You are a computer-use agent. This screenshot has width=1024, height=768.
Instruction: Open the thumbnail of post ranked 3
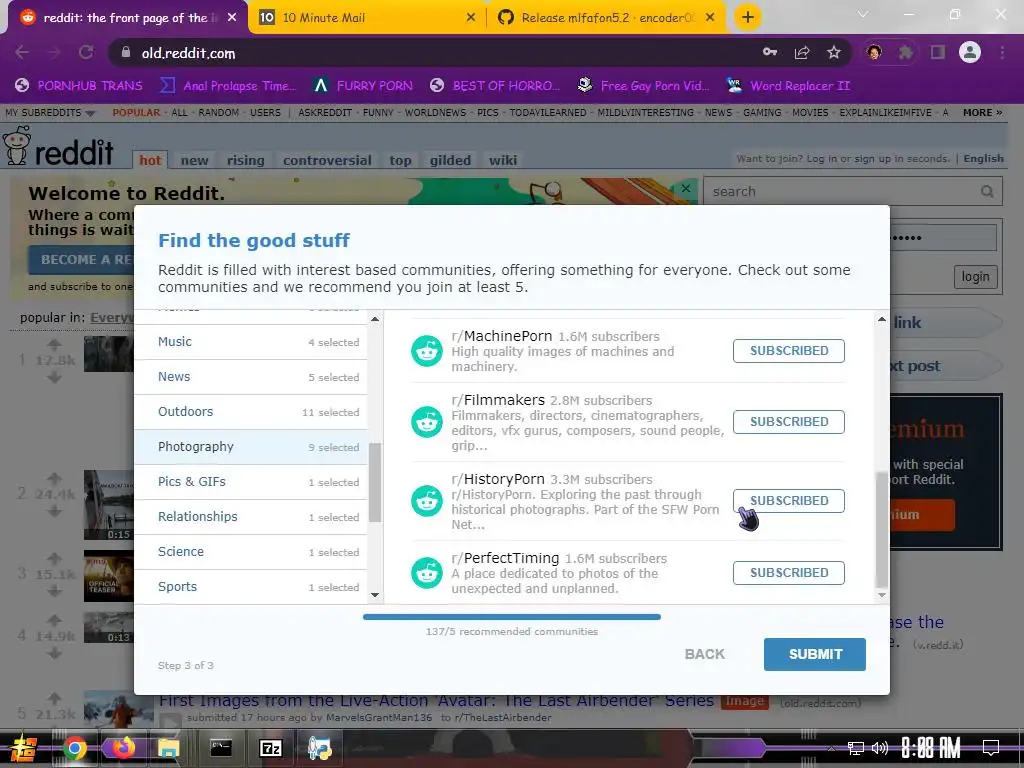coord(108,576)
